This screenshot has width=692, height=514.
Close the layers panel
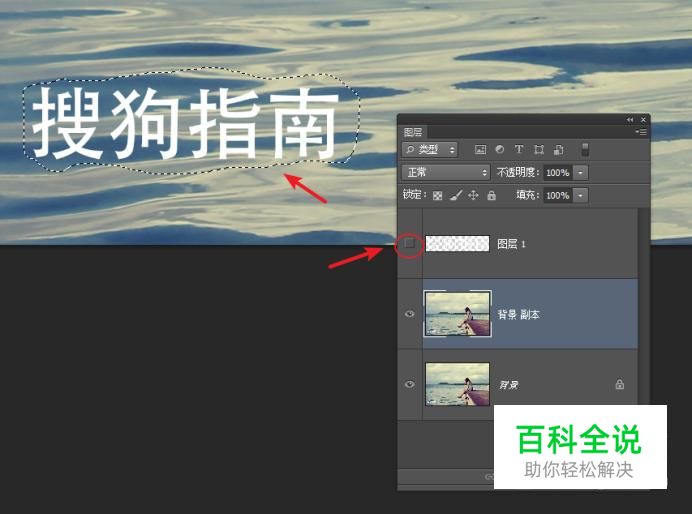pyautogui.click(x=643, y=120)
